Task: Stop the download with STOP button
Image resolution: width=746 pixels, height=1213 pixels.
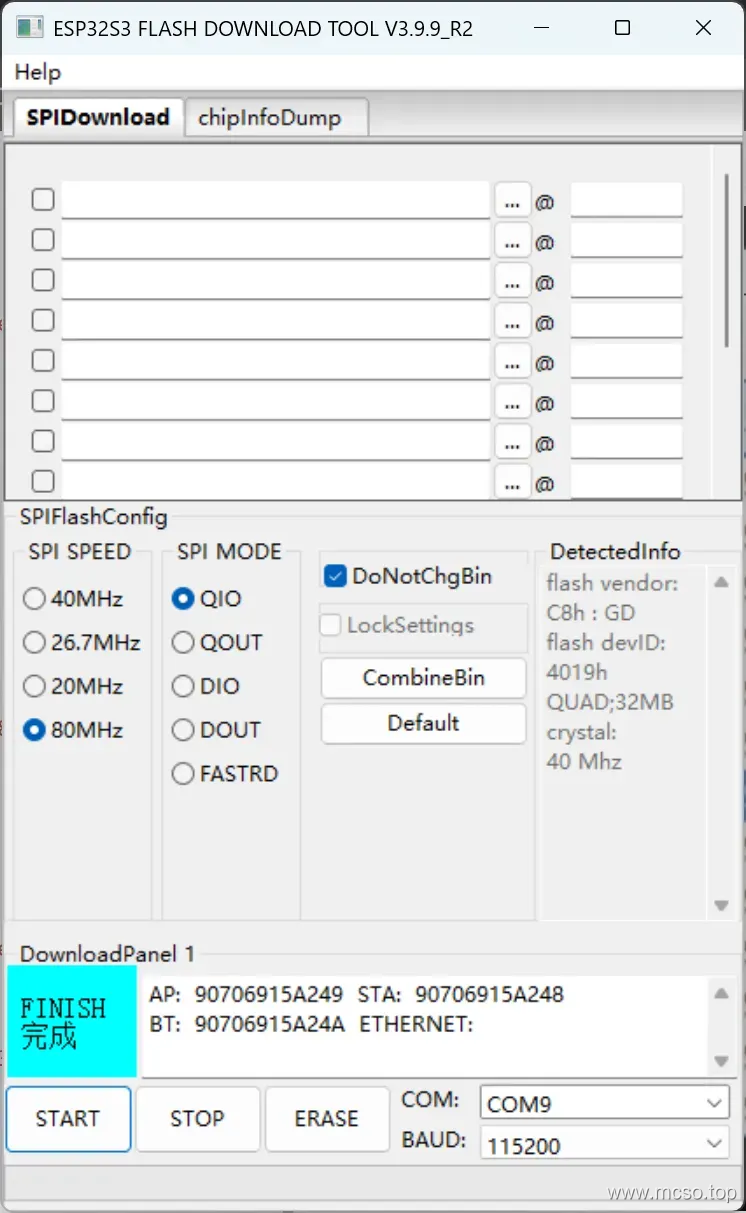Action: tap(197, 1119)
